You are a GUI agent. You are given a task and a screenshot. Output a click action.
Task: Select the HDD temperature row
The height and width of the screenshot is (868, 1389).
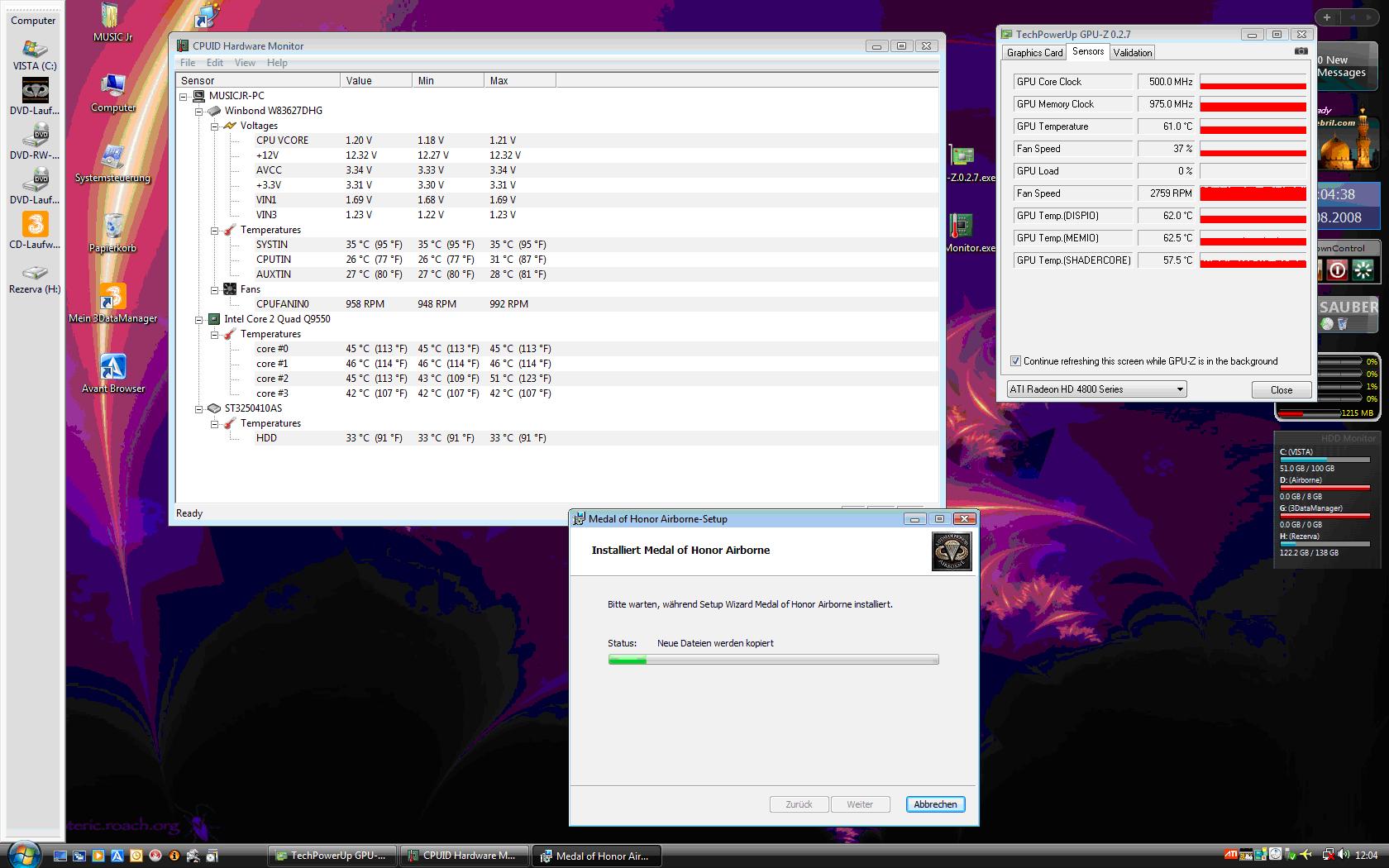[x=556, y=438]
